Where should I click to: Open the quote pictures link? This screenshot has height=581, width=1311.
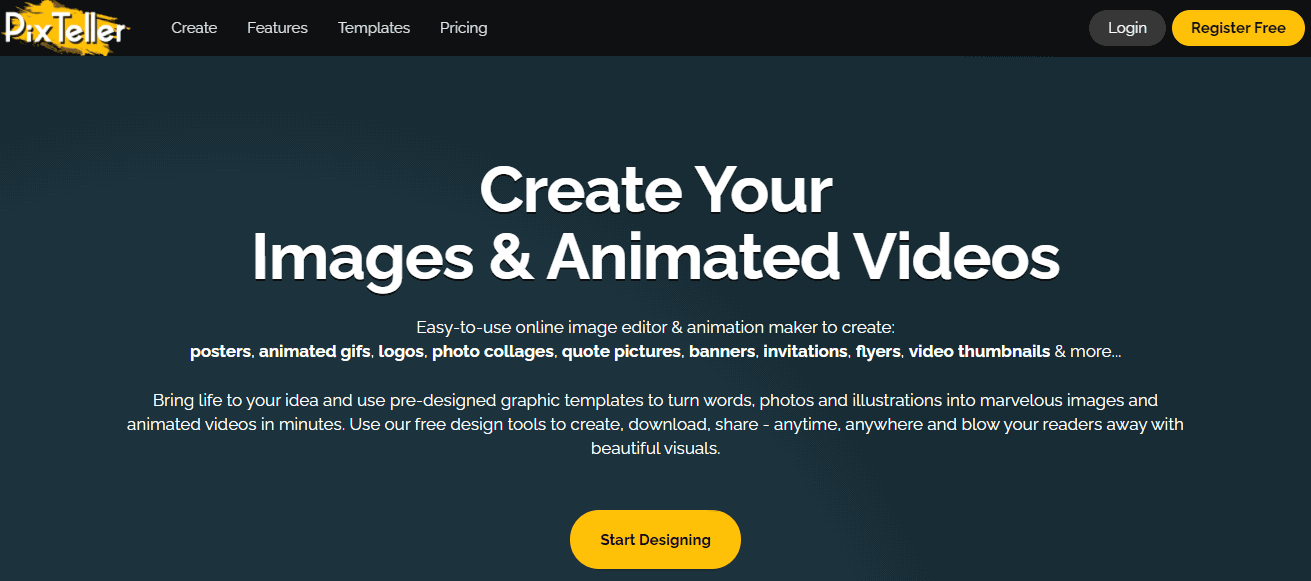tap(622, 352)
